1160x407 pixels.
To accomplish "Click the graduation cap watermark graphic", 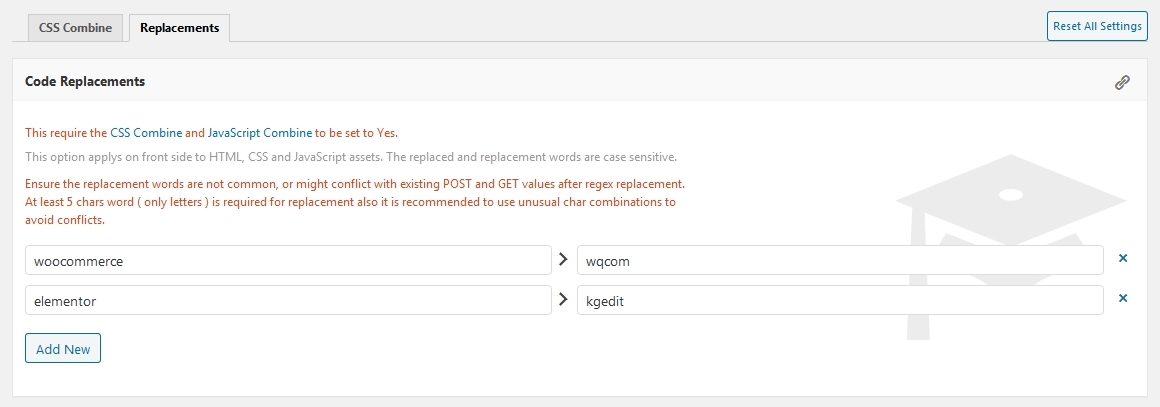I will click(1011, 246).
